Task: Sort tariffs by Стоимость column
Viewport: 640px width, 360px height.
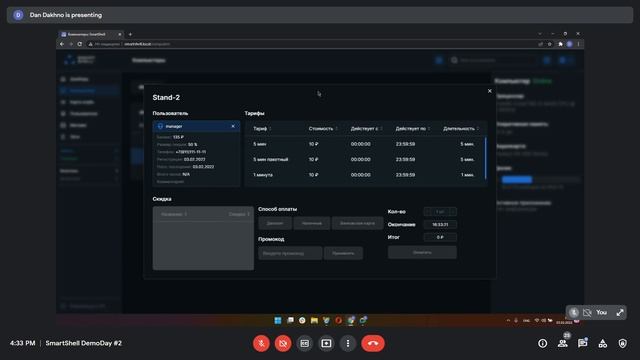Action: pos(323,129)
